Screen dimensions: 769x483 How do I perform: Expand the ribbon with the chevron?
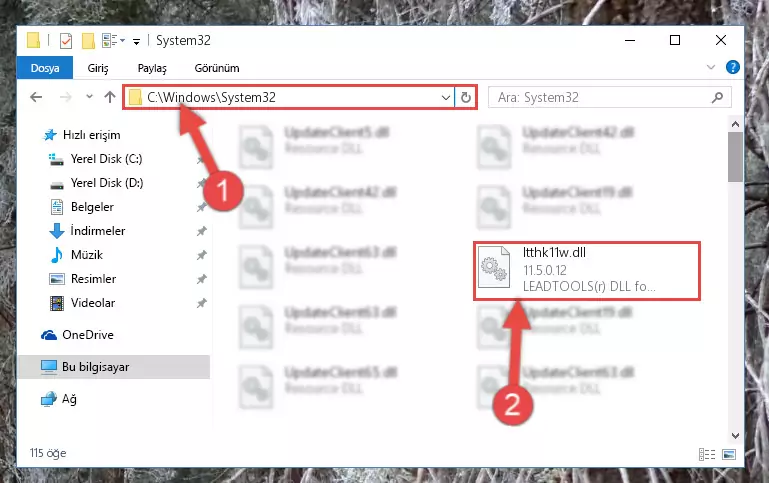coord(711,67)
